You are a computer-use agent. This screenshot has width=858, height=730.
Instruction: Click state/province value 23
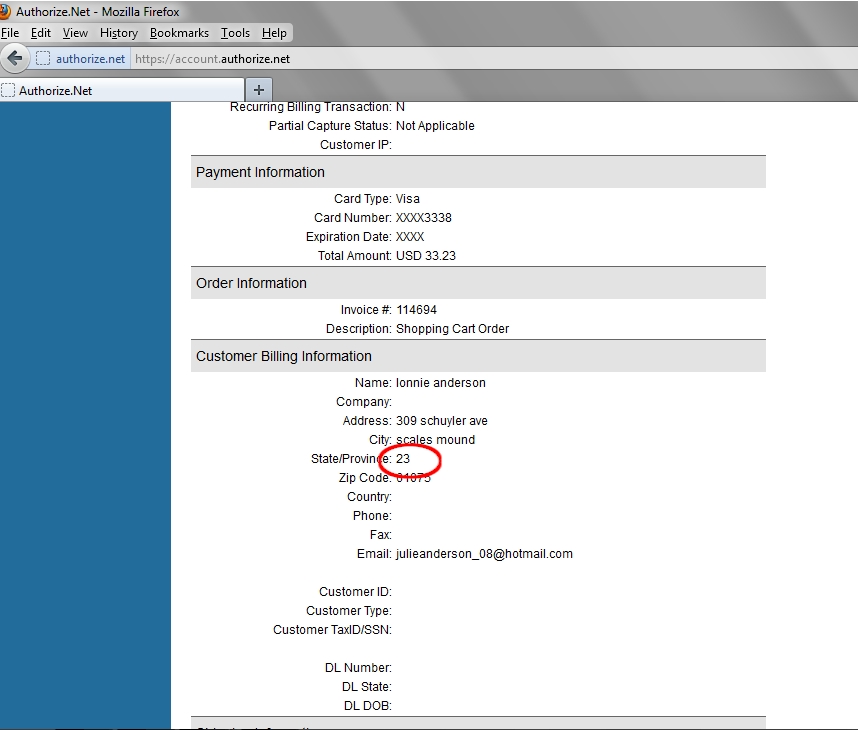(x=403, y=459)
